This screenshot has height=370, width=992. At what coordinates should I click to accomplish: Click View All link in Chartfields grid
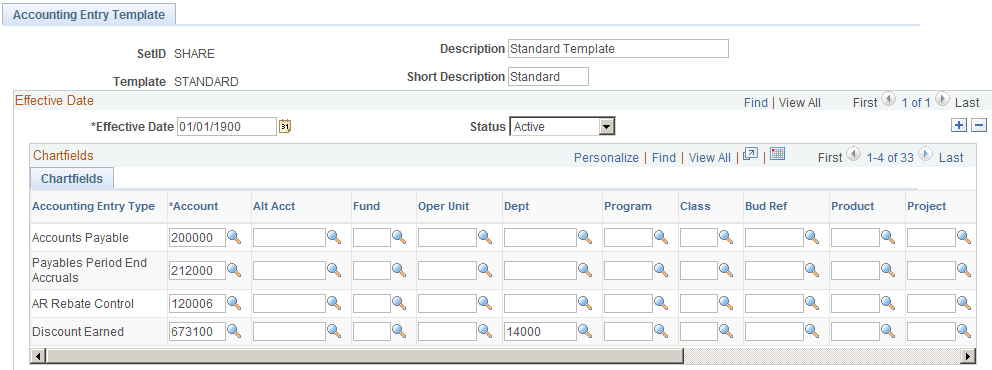[710, 158]
